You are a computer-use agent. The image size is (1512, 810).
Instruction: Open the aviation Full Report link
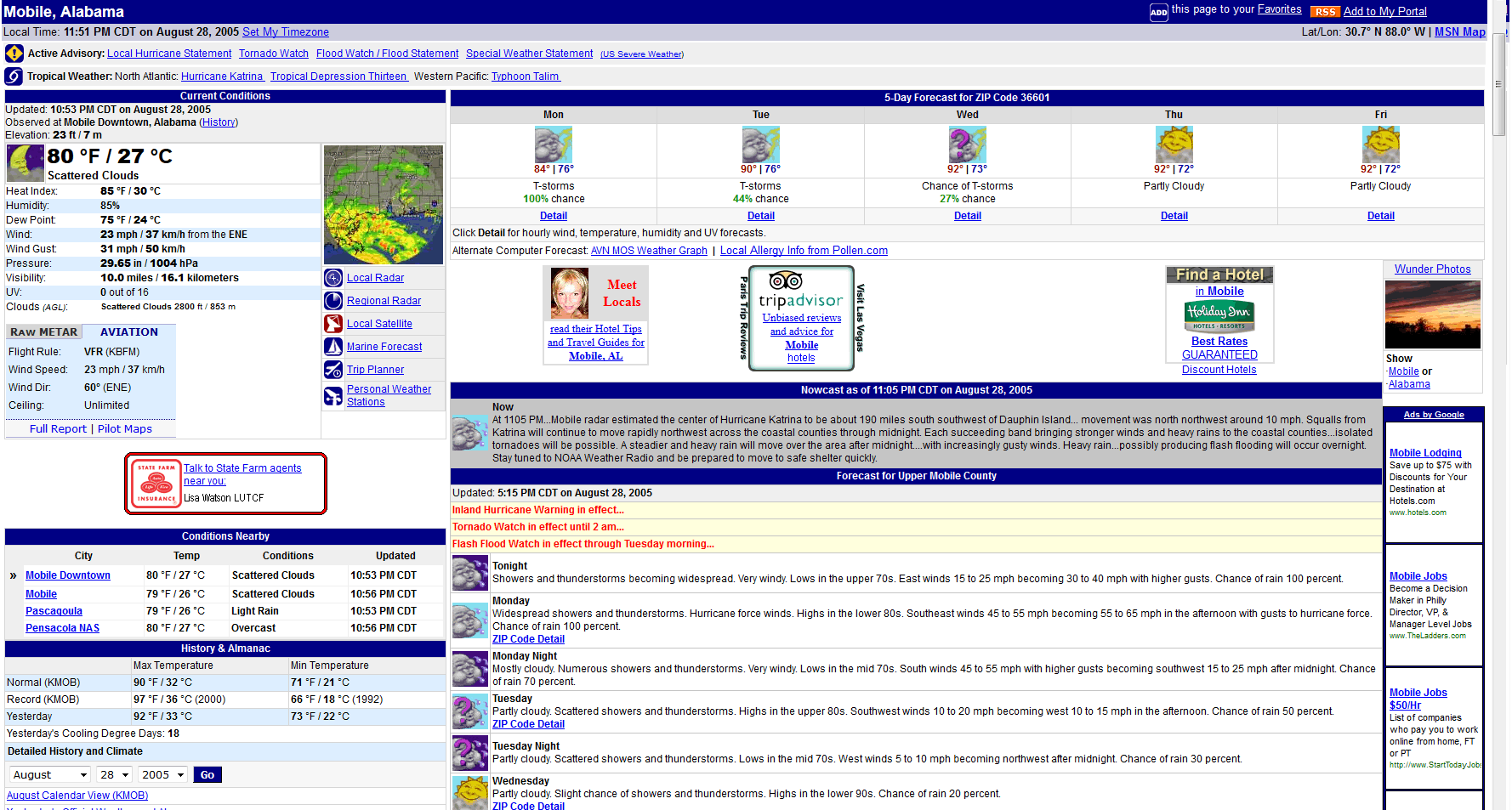(58, 429)
